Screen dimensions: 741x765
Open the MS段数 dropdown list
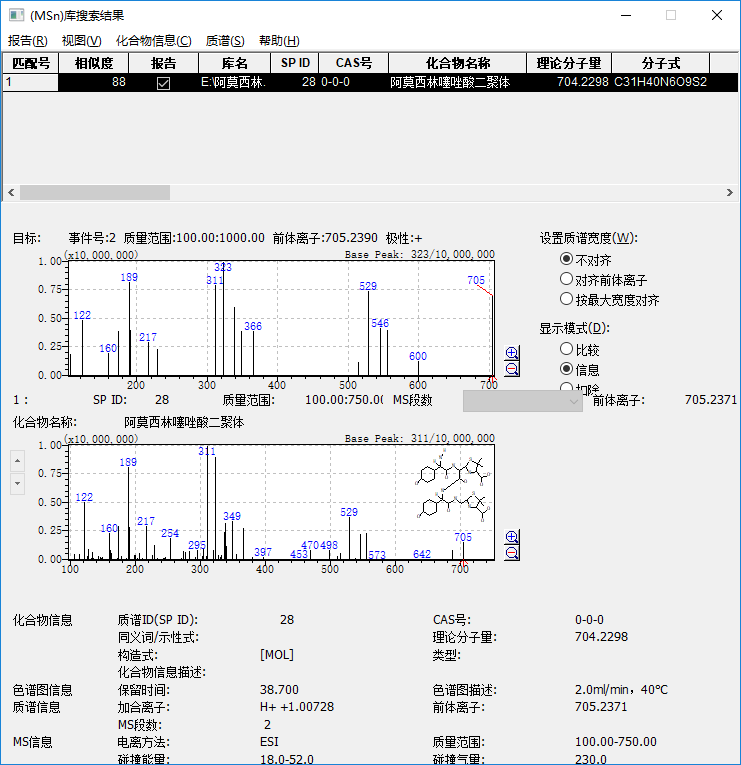573,400
